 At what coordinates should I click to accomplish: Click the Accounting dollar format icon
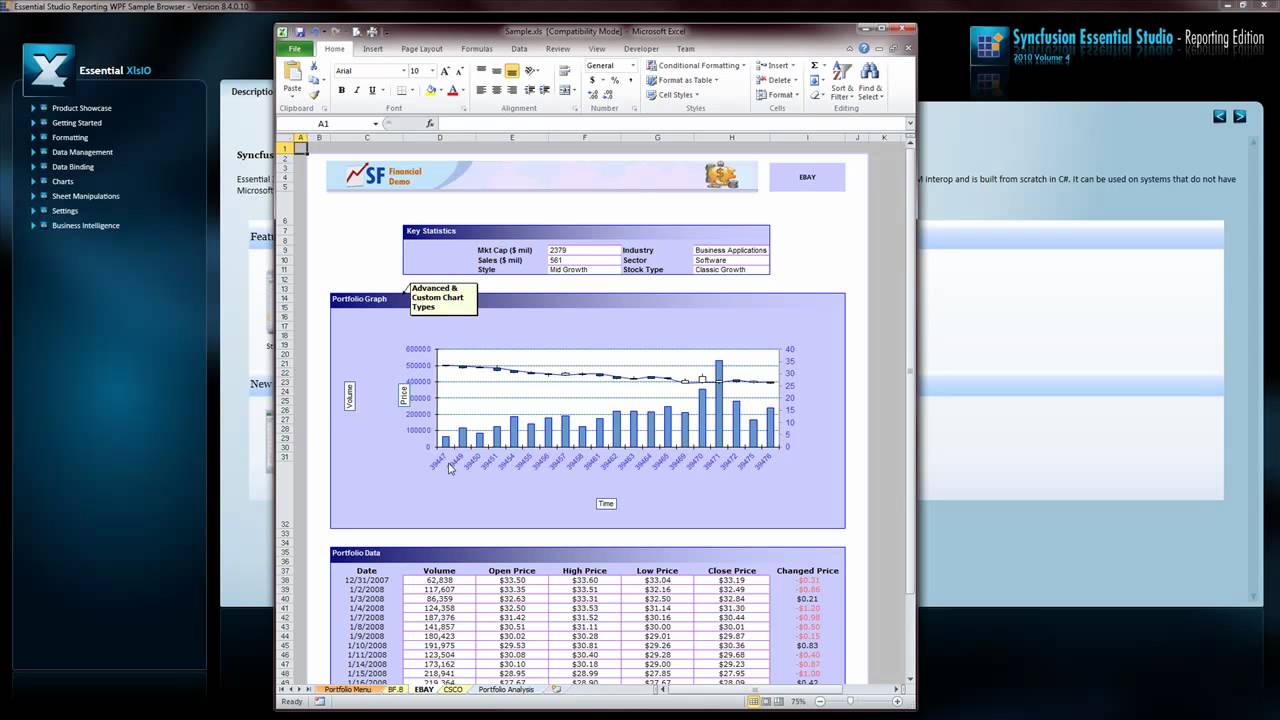click(x=592, y=80)
